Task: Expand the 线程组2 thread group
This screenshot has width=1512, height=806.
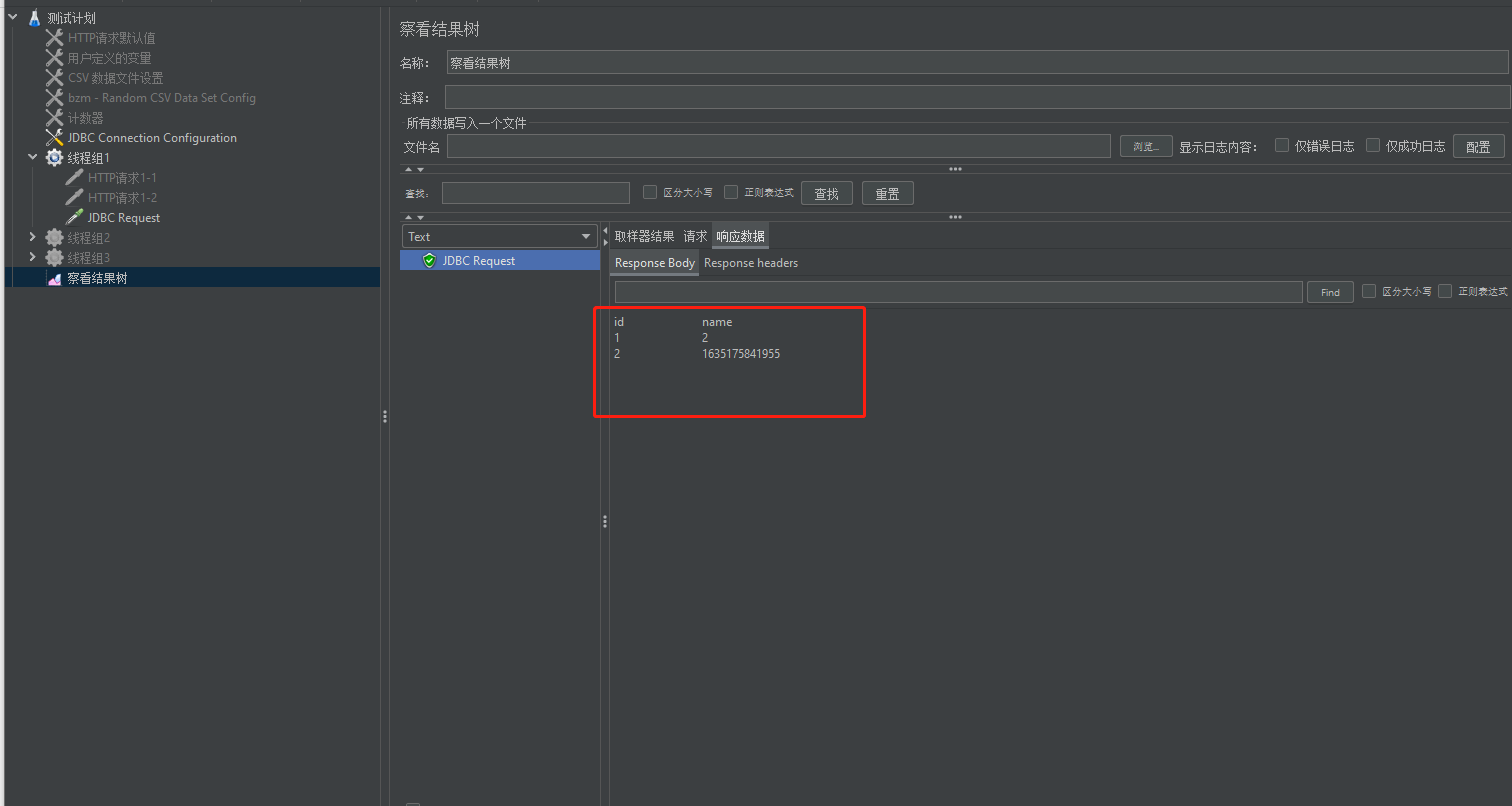Action: click(x=33, y=237)
